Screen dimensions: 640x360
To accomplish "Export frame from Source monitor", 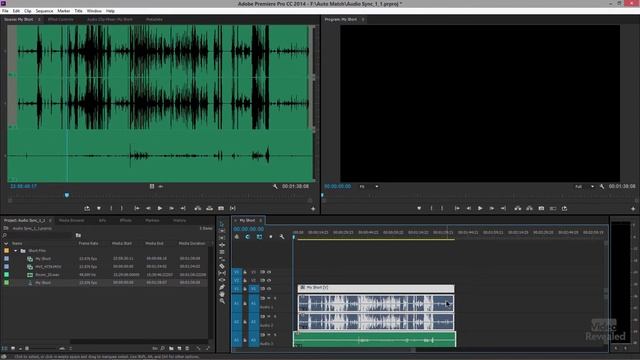I will [221, 208].
